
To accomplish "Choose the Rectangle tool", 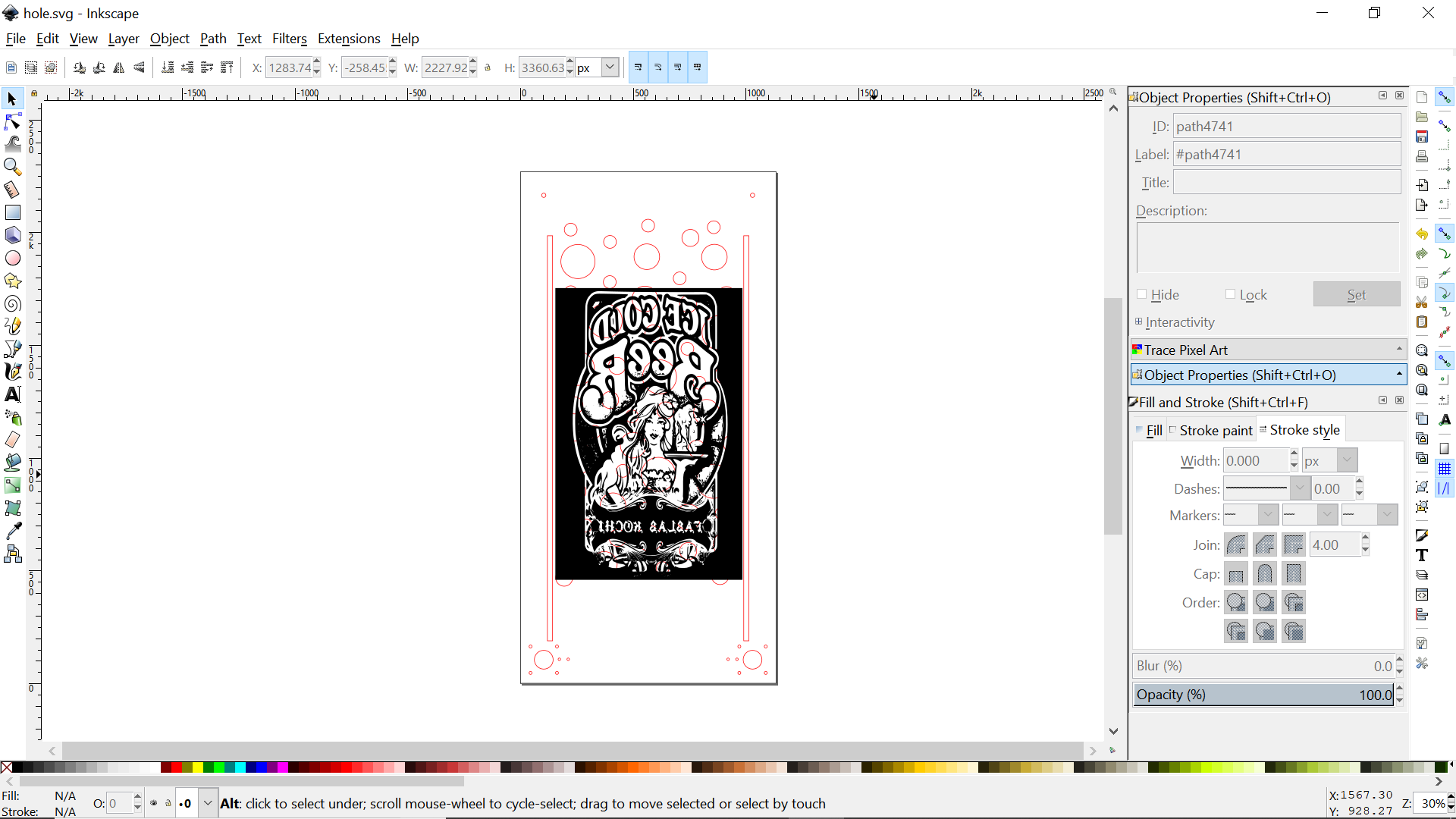I will [x=13, y=212].
